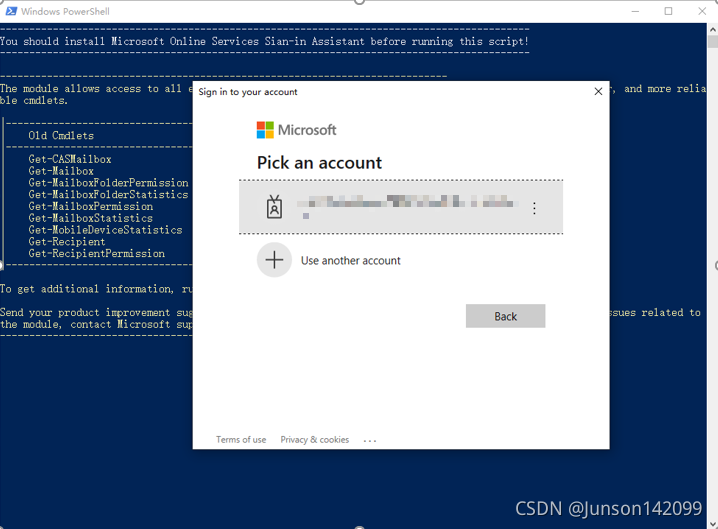Click Get-RecipientPermission in PowerShell
The image size is (718, 529).
tap(97, 254)
